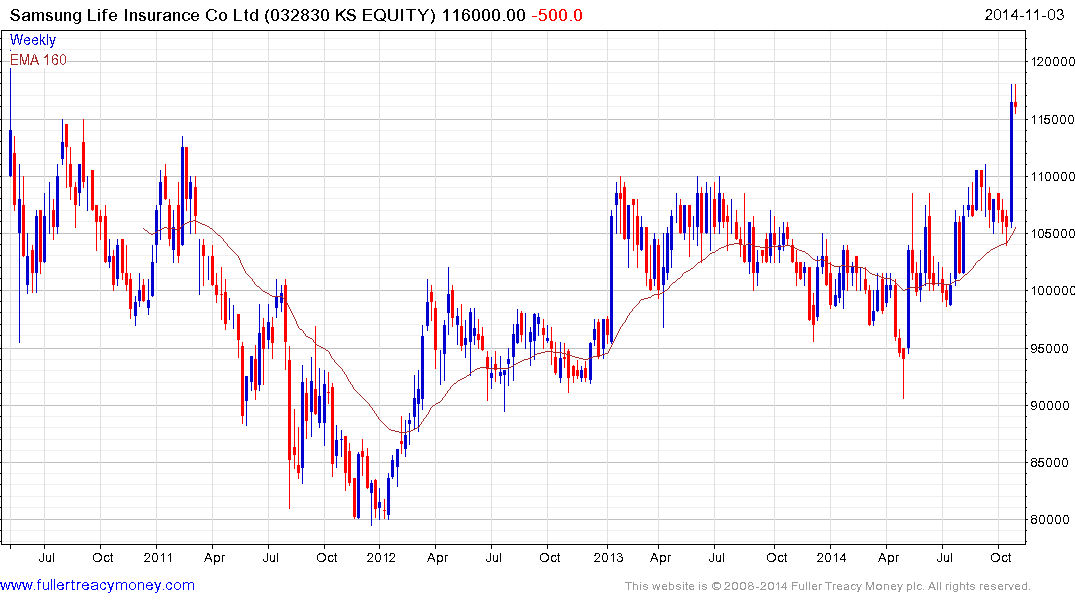Image resolution: width=1075 pixels, height=600 pixels.
Task: Click the EMA 160 legend label
Action: [x=38, y=60]
